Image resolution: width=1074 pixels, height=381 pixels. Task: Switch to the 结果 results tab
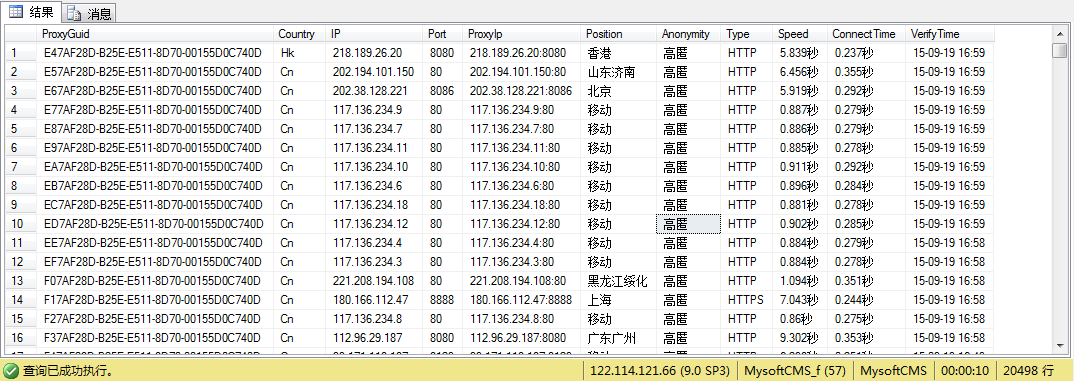32,12
